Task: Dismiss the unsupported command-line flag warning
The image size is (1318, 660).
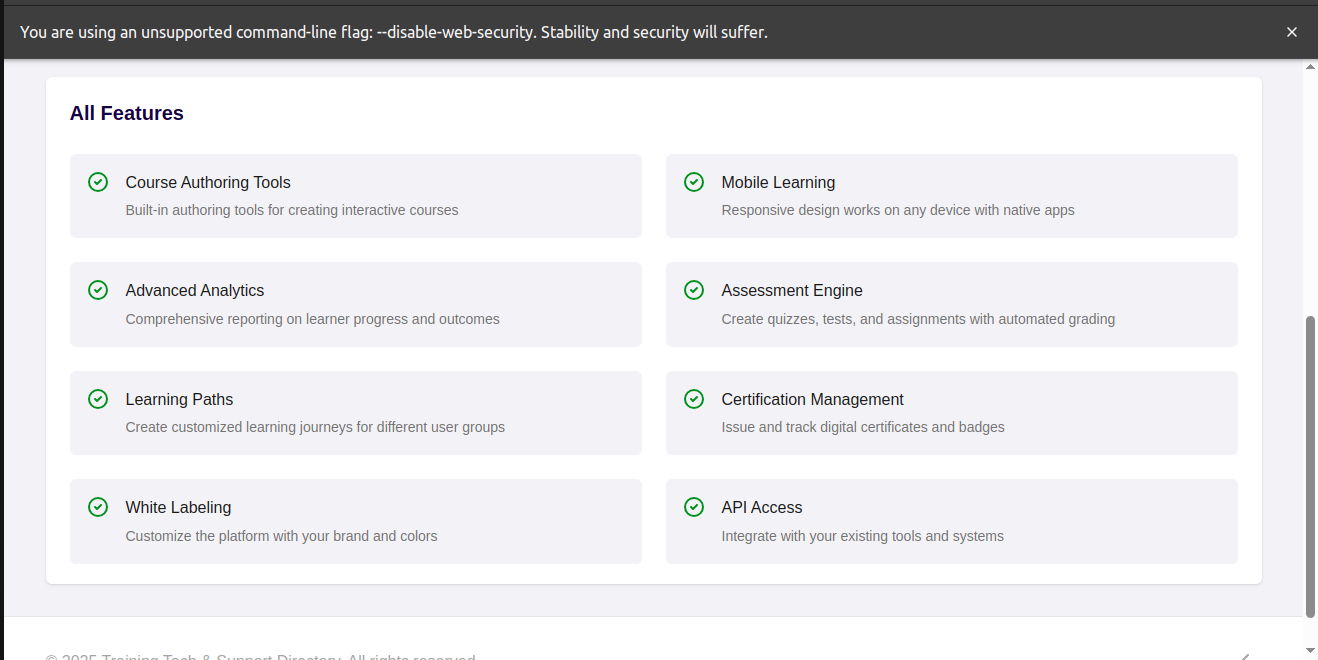Action: coord(1292,32)
